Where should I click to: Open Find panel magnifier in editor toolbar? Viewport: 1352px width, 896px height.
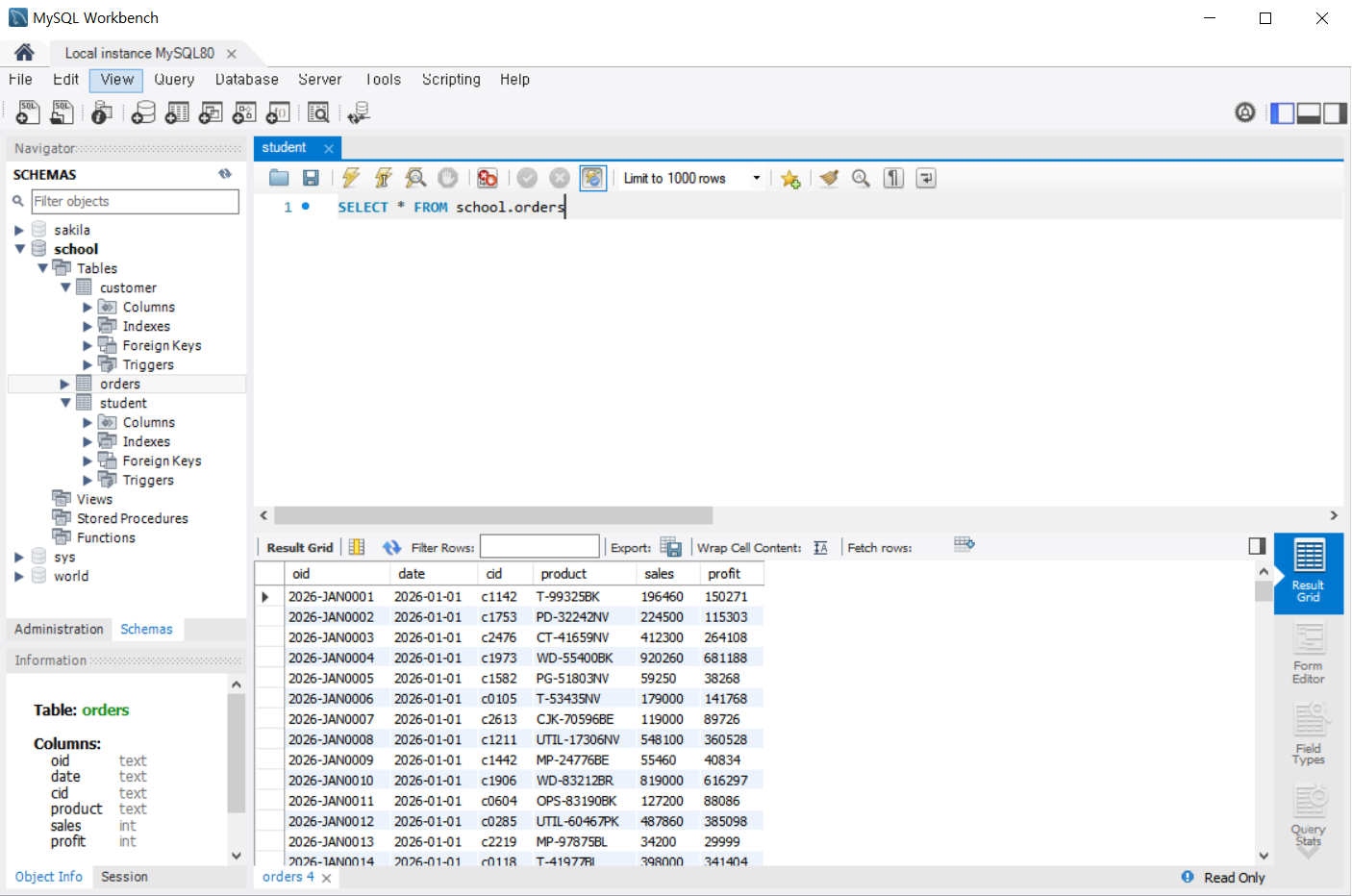[x=862, y=178]
